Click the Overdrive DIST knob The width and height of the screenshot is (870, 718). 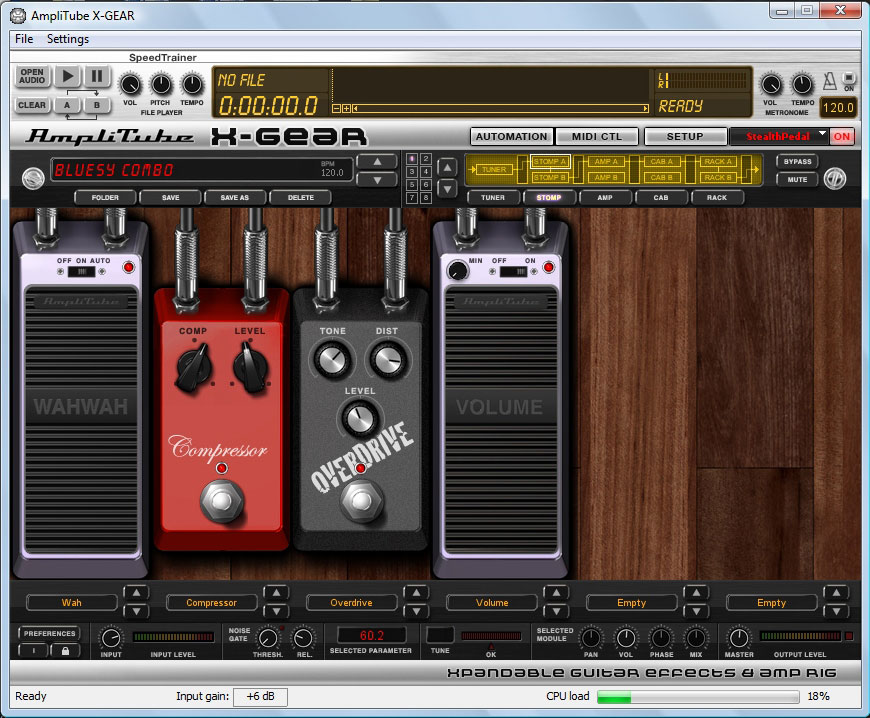(388, 360)
